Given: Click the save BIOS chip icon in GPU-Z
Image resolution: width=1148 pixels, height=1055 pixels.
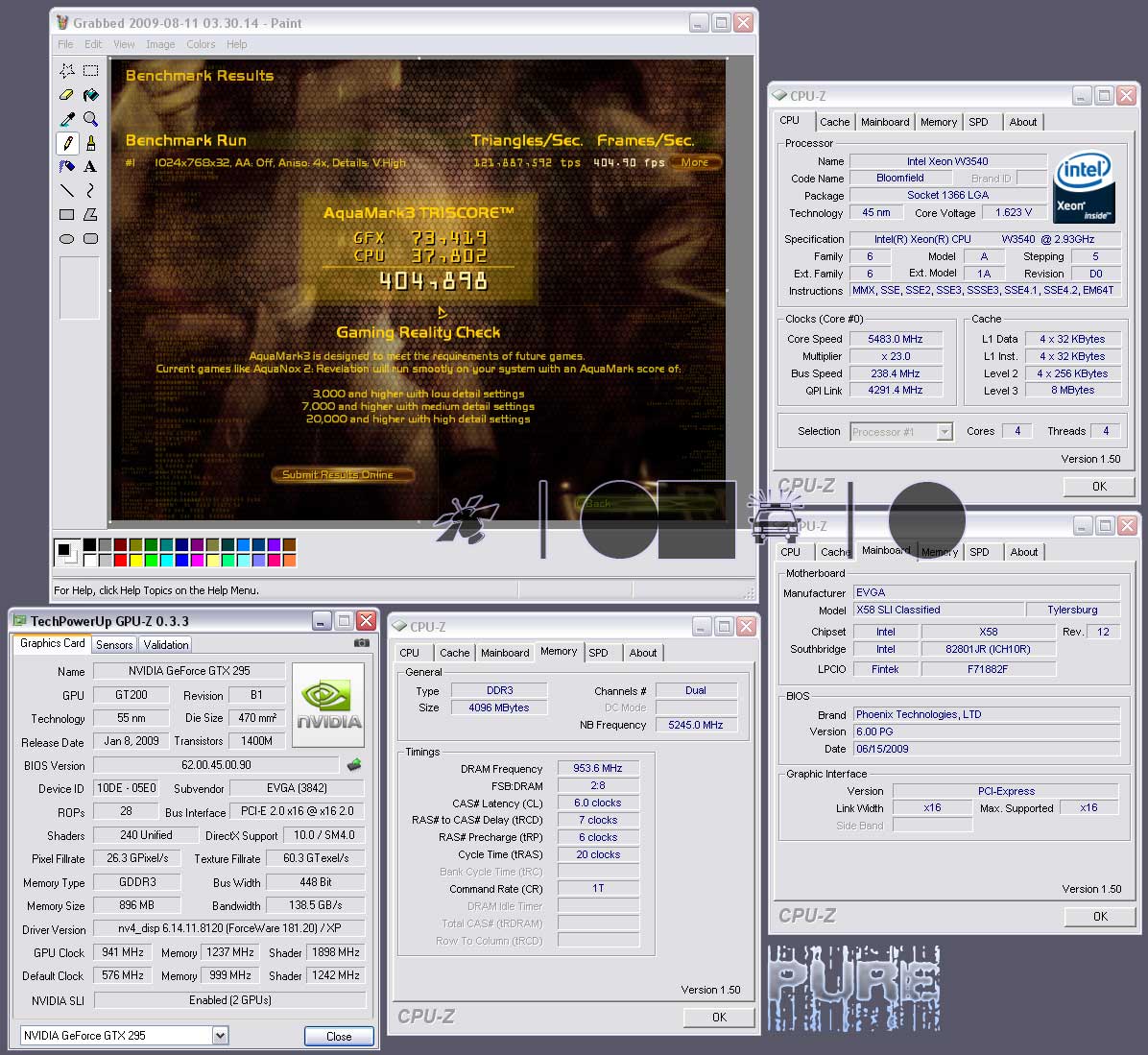Looking at the screenshot, I should pyautogui.click(x=354, y=765).
